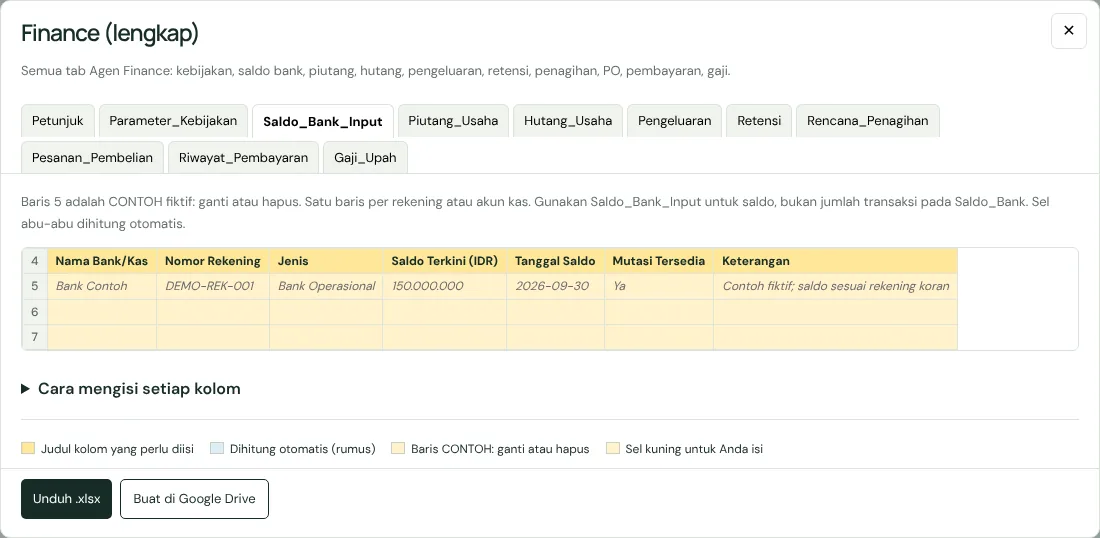Open the Petunjuk tab

[58, 121]
